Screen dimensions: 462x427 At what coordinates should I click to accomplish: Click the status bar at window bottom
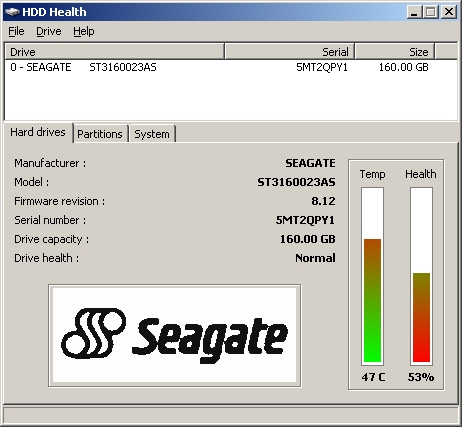tap(231, 415)
